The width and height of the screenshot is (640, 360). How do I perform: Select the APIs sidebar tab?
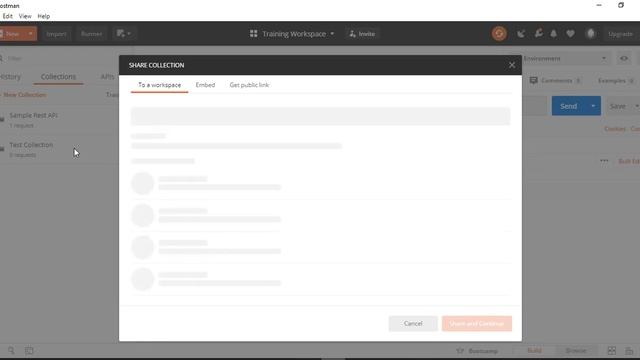click(x=108, y=77)
